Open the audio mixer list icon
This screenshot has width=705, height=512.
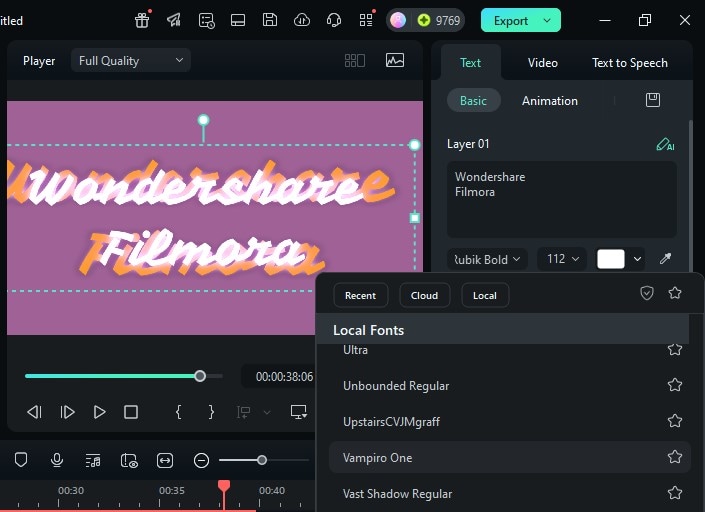93,460
